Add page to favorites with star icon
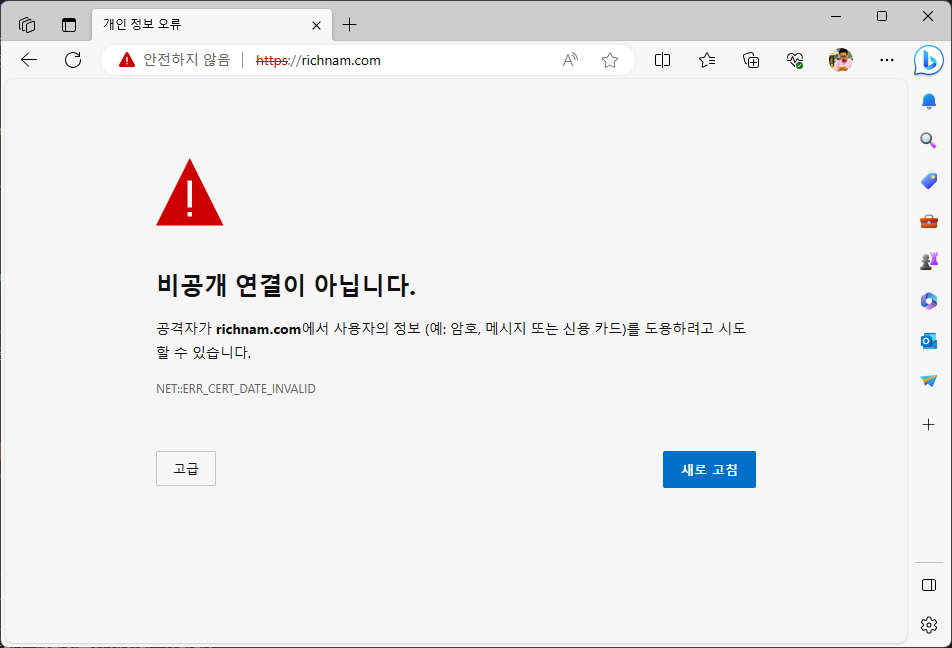This screenshot has width=952, height=648. [x=610, y=60]
